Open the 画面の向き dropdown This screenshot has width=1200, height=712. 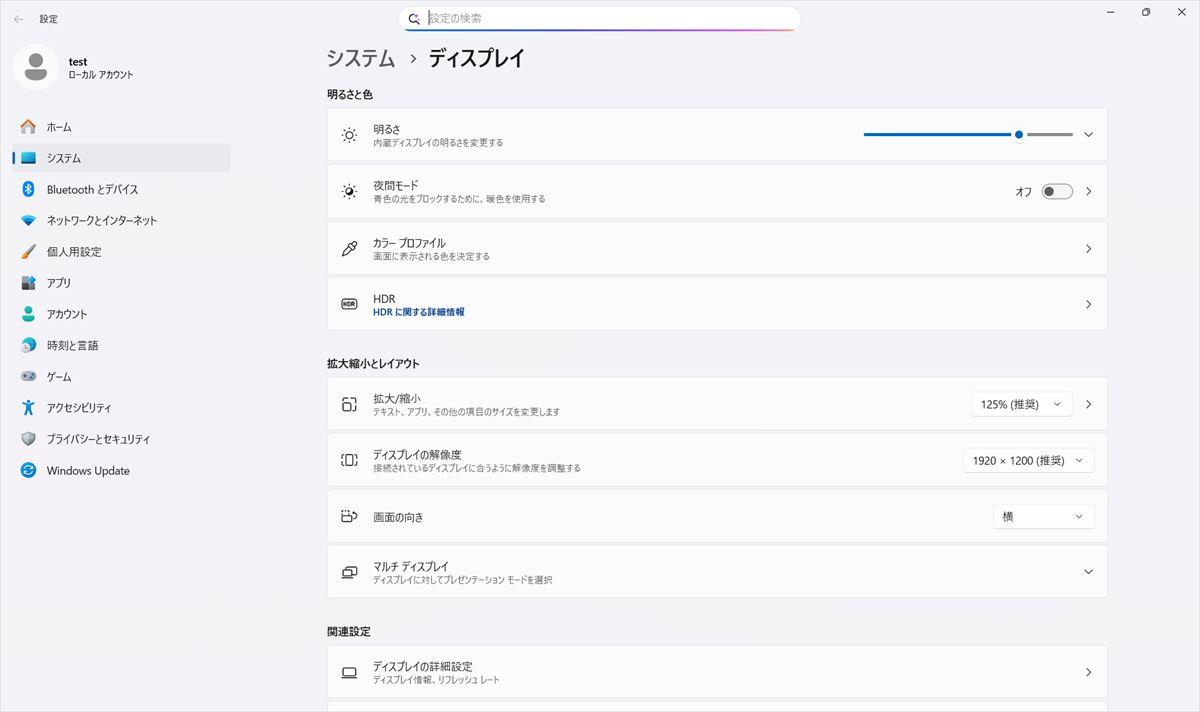pyautogui.click(x=1043, y=517)
